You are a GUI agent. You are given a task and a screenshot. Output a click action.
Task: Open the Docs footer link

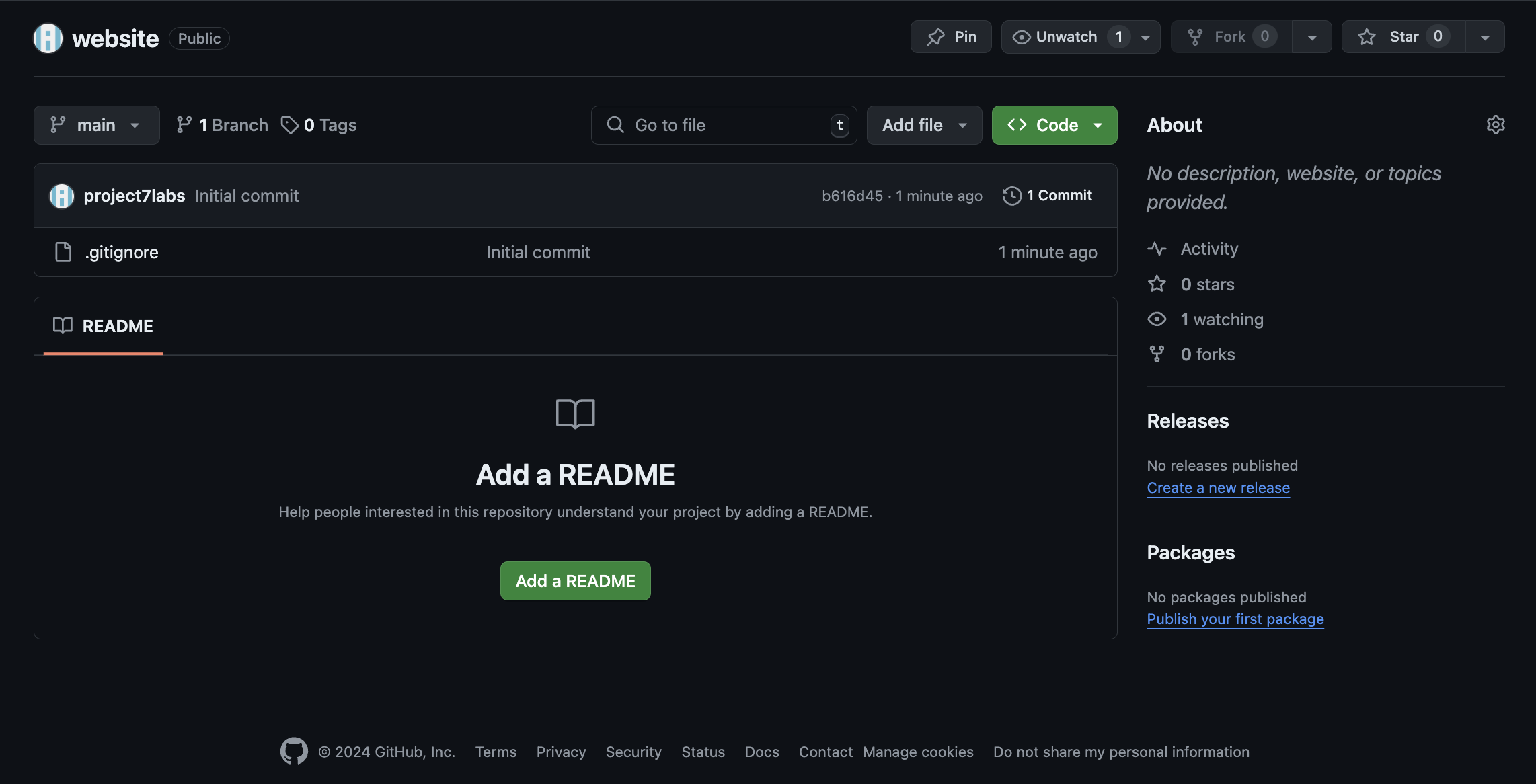(x=762, y=752)
